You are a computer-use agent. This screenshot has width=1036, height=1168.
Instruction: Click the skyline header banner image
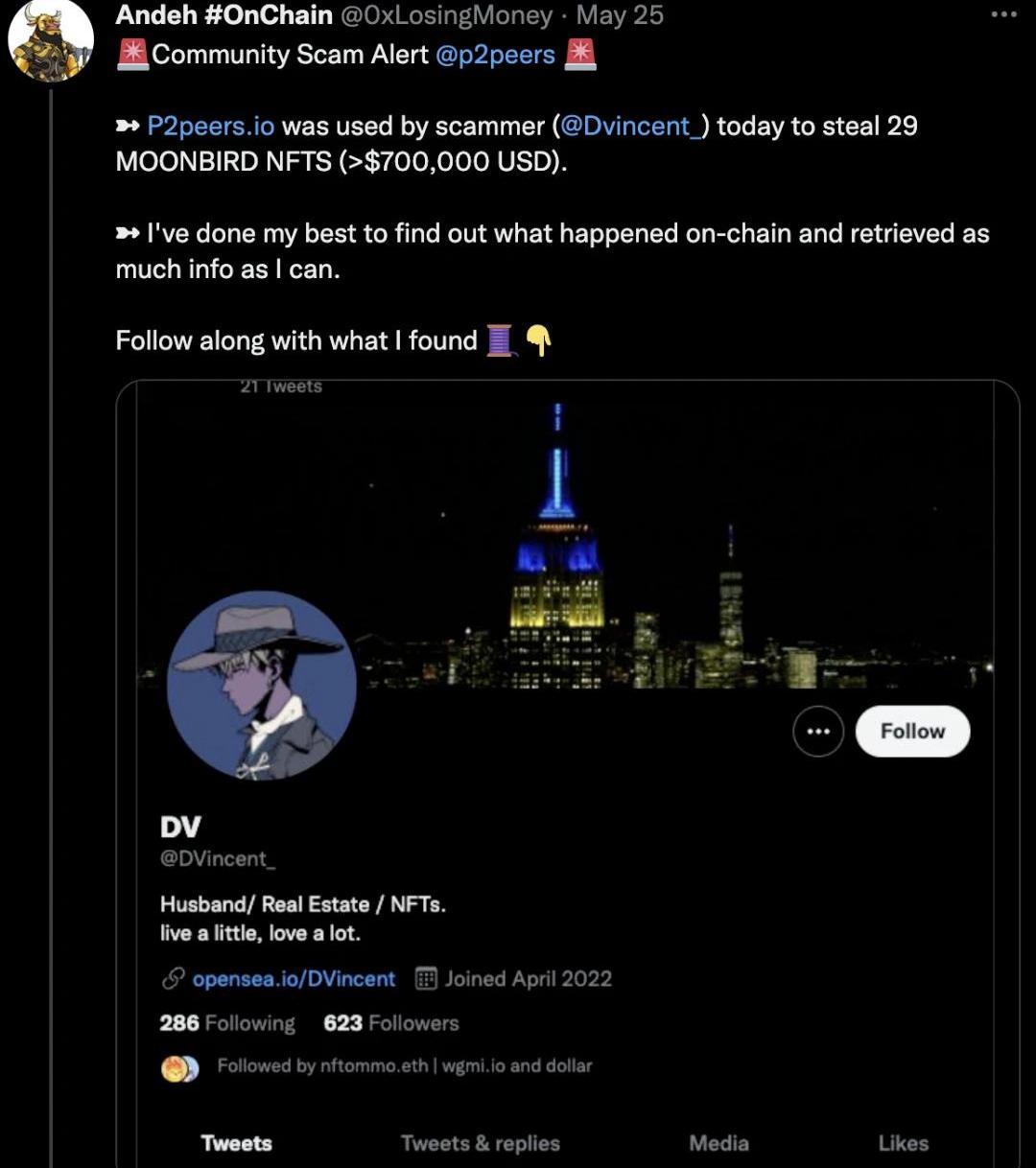point(671,537)
